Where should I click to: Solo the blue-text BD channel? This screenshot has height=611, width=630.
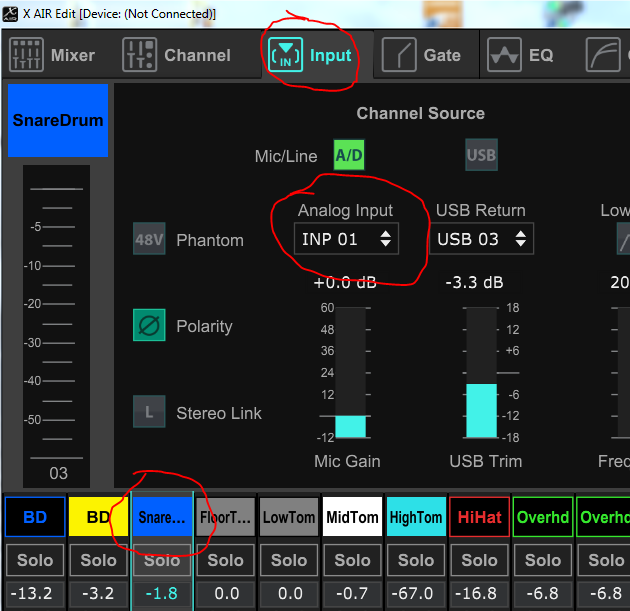tap(35, 560)
